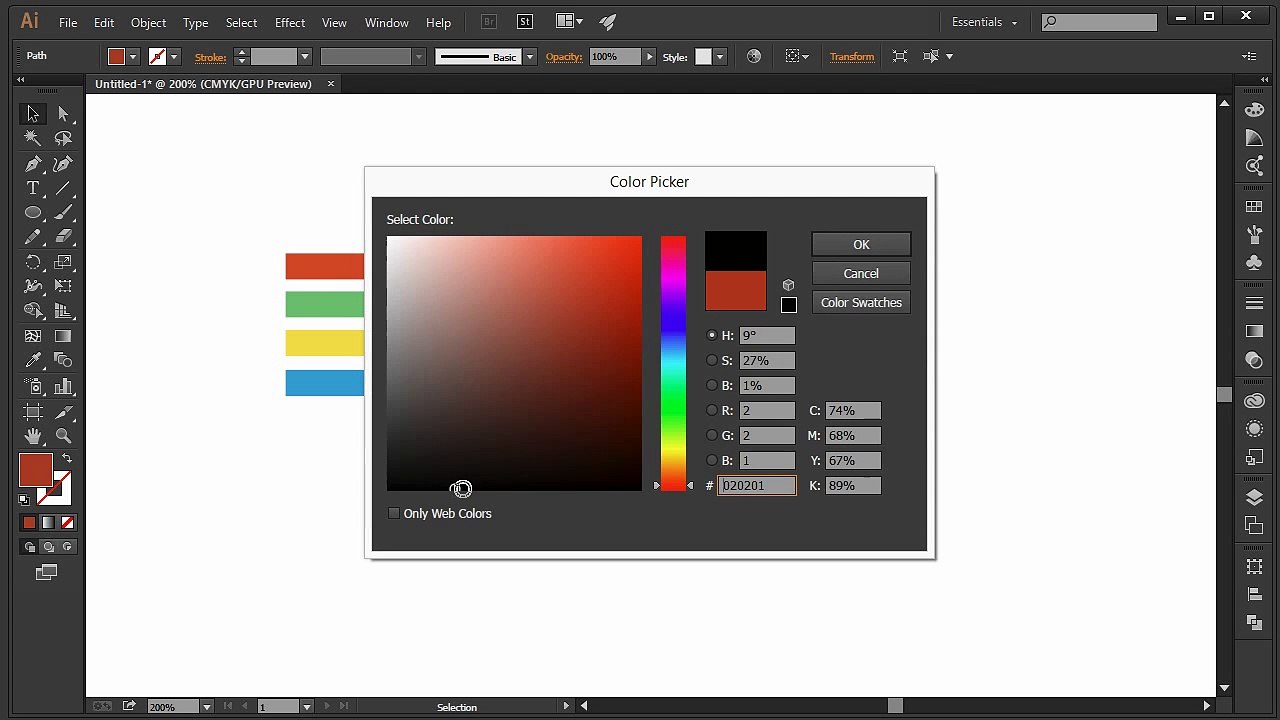Open the Opacity arrow flyout
This screenshot has height=720, width=1280.
coord(649,57)
